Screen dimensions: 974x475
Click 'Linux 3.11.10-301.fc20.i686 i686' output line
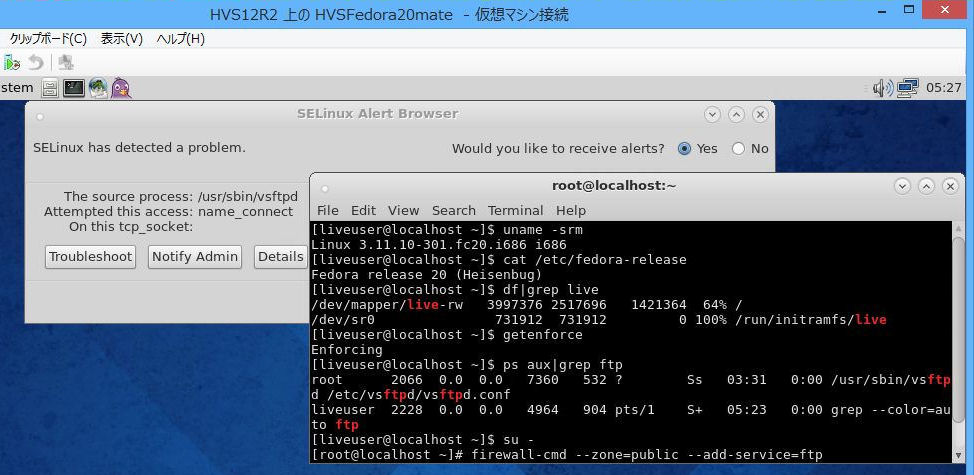439,245
